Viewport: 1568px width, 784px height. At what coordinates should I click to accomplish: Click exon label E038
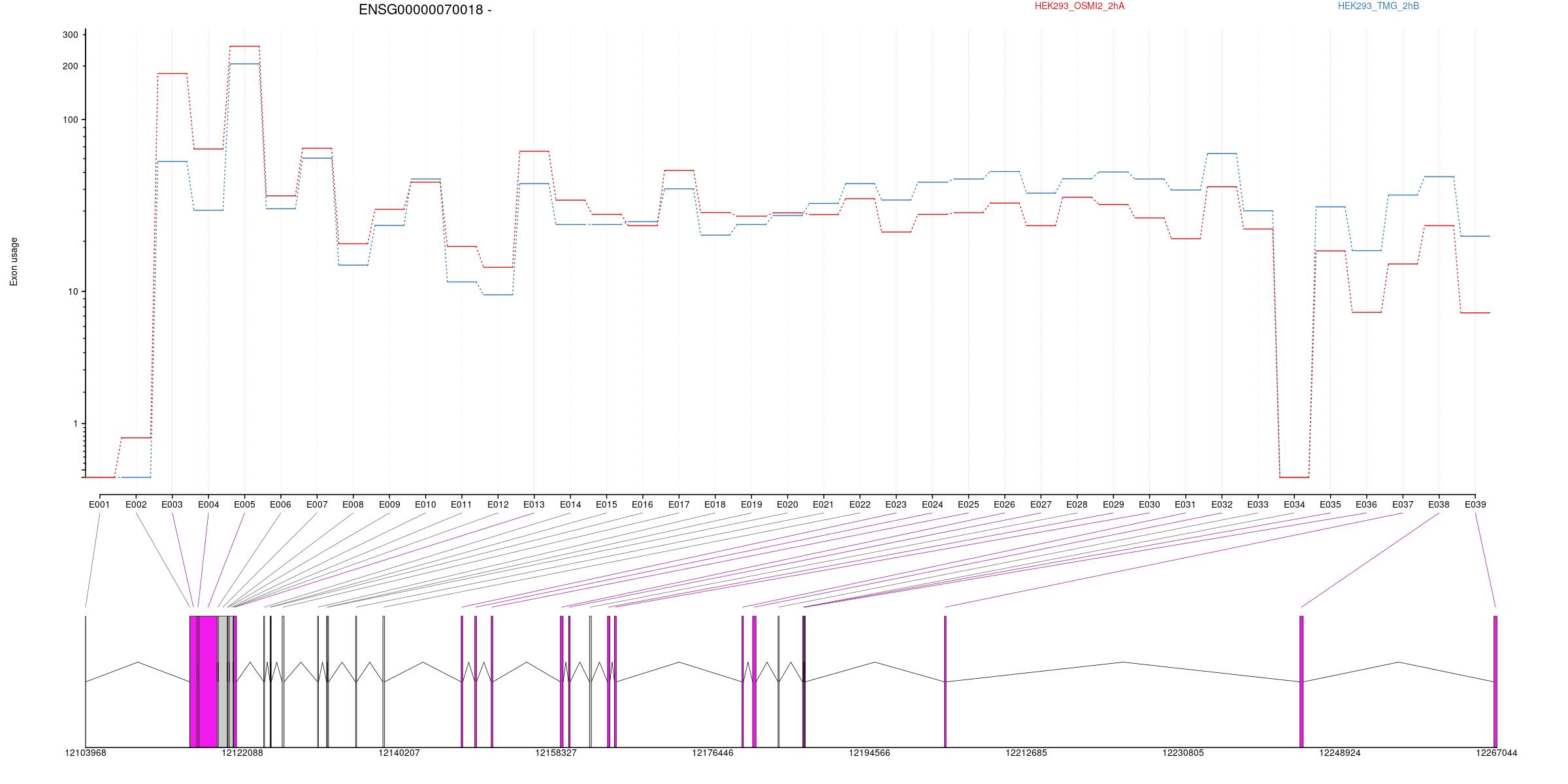(1439, 504)
